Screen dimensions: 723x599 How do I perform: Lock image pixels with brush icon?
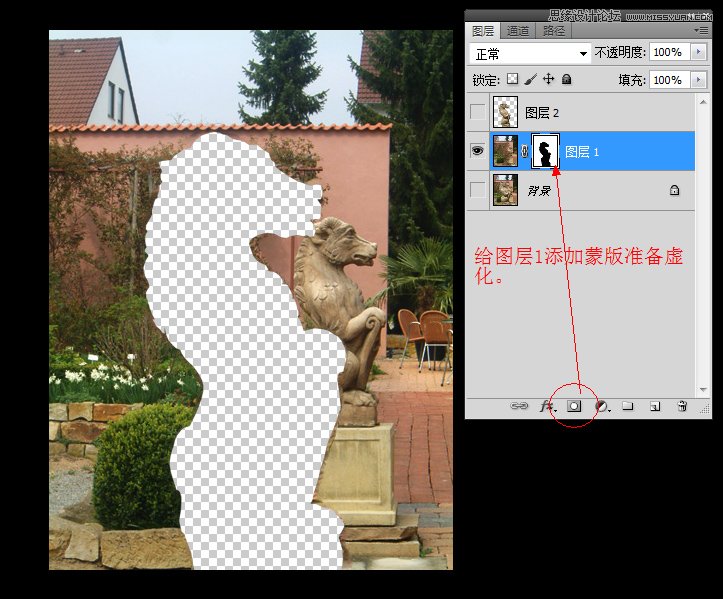click(530, 79)
